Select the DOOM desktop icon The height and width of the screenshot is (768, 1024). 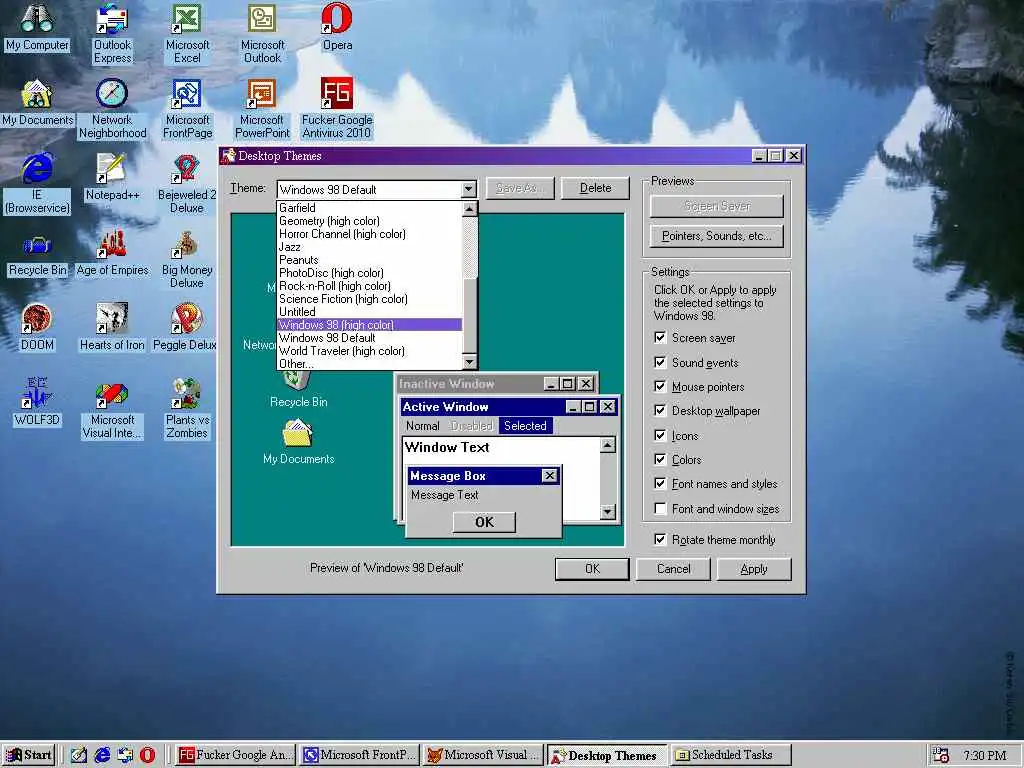37,328
